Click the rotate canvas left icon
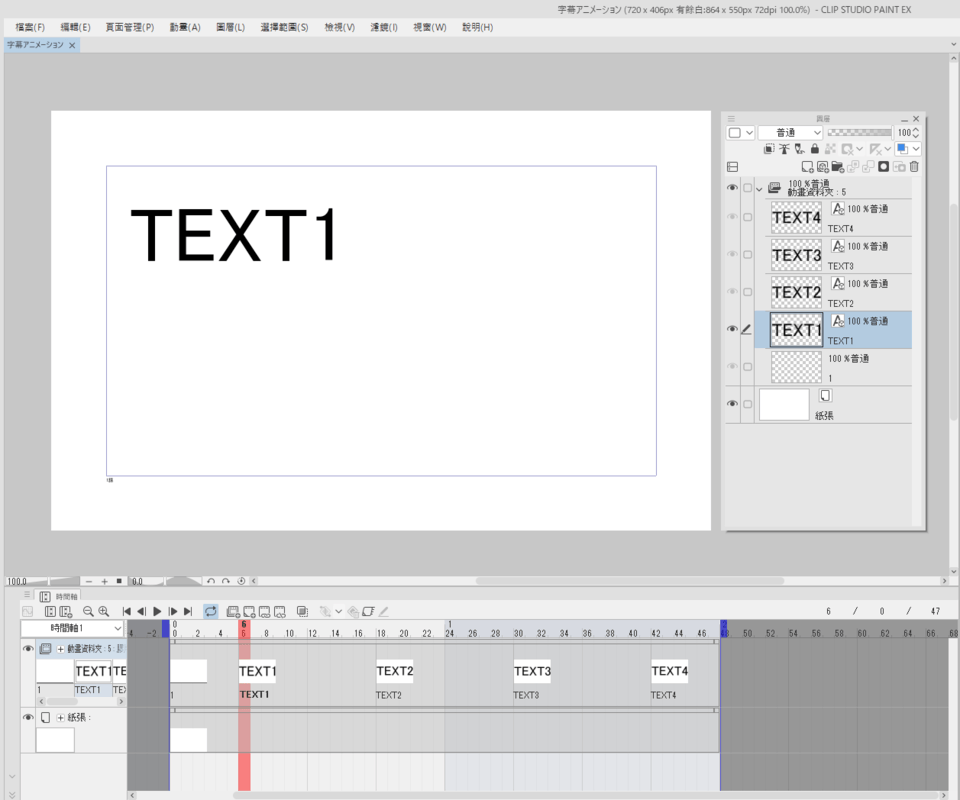Image resolution: width=960 pixels, height=800 pixels. click(x=211, y=581)
